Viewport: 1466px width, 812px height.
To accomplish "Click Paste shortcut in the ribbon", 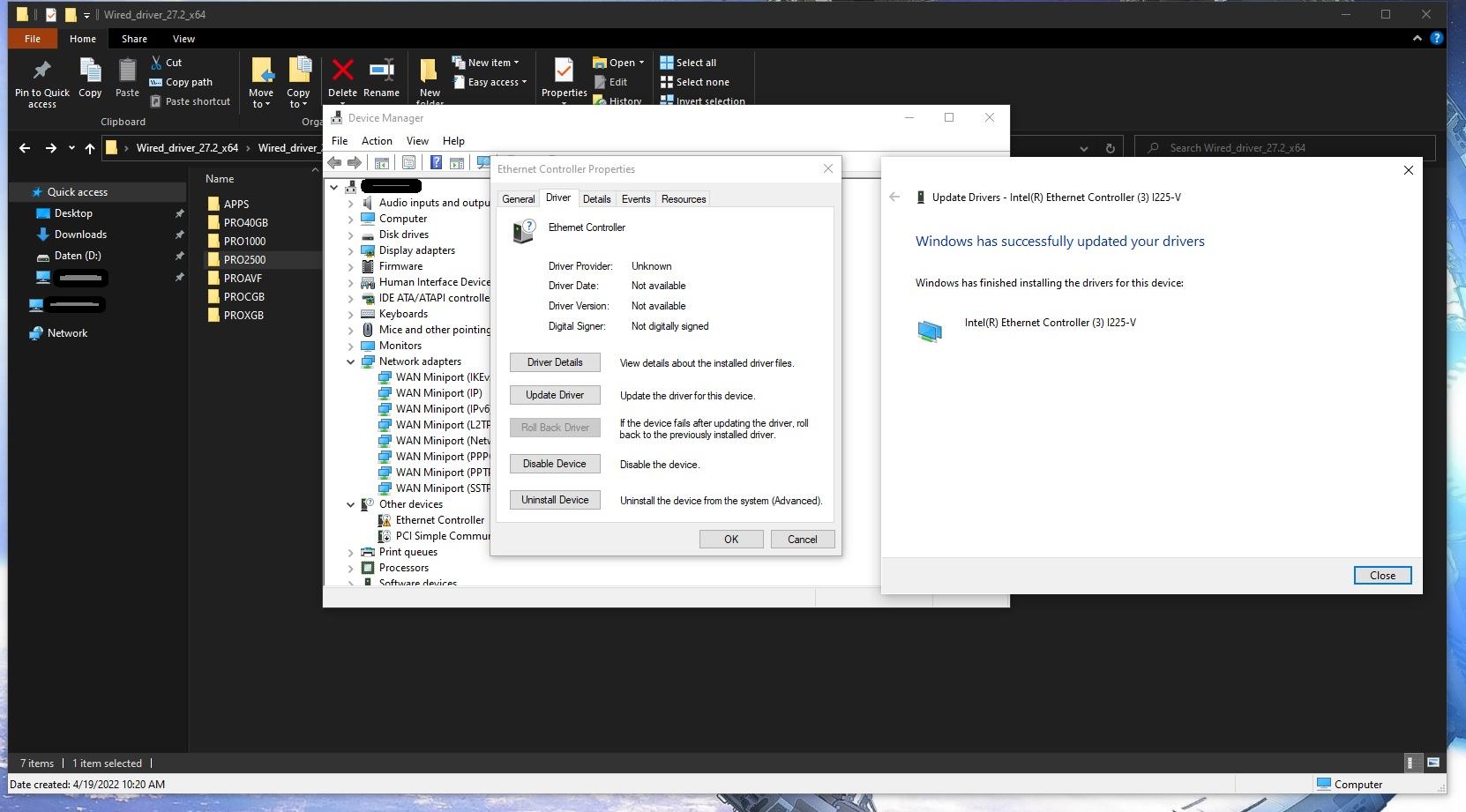I will pyautogui.click(x=190, y=101).
